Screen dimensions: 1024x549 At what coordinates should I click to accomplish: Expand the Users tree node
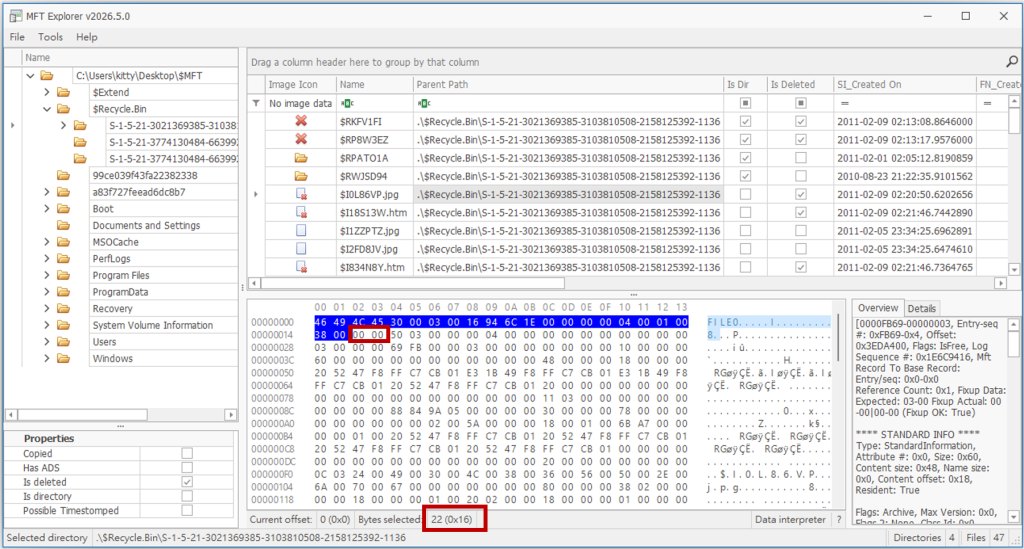tap(47, 341)
